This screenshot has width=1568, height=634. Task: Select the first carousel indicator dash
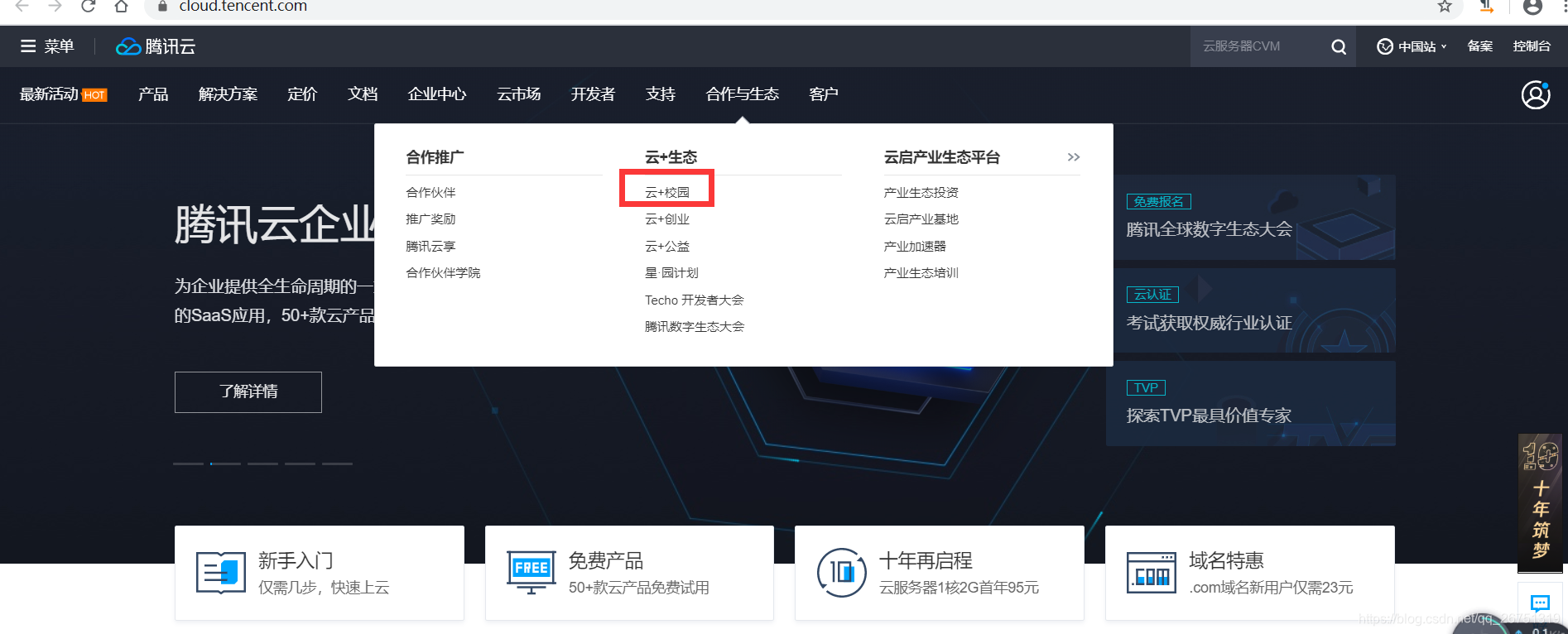click(x=188, y=463)
